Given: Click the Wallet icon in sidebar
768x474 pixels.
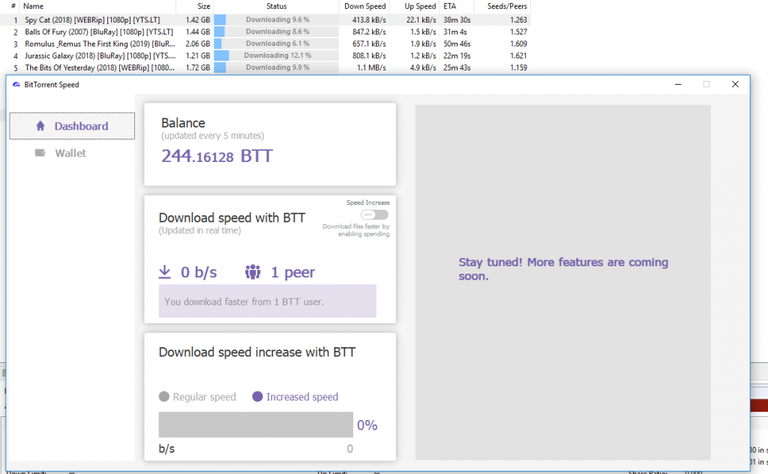Looking at the screenshot, I should coord(40,153).
